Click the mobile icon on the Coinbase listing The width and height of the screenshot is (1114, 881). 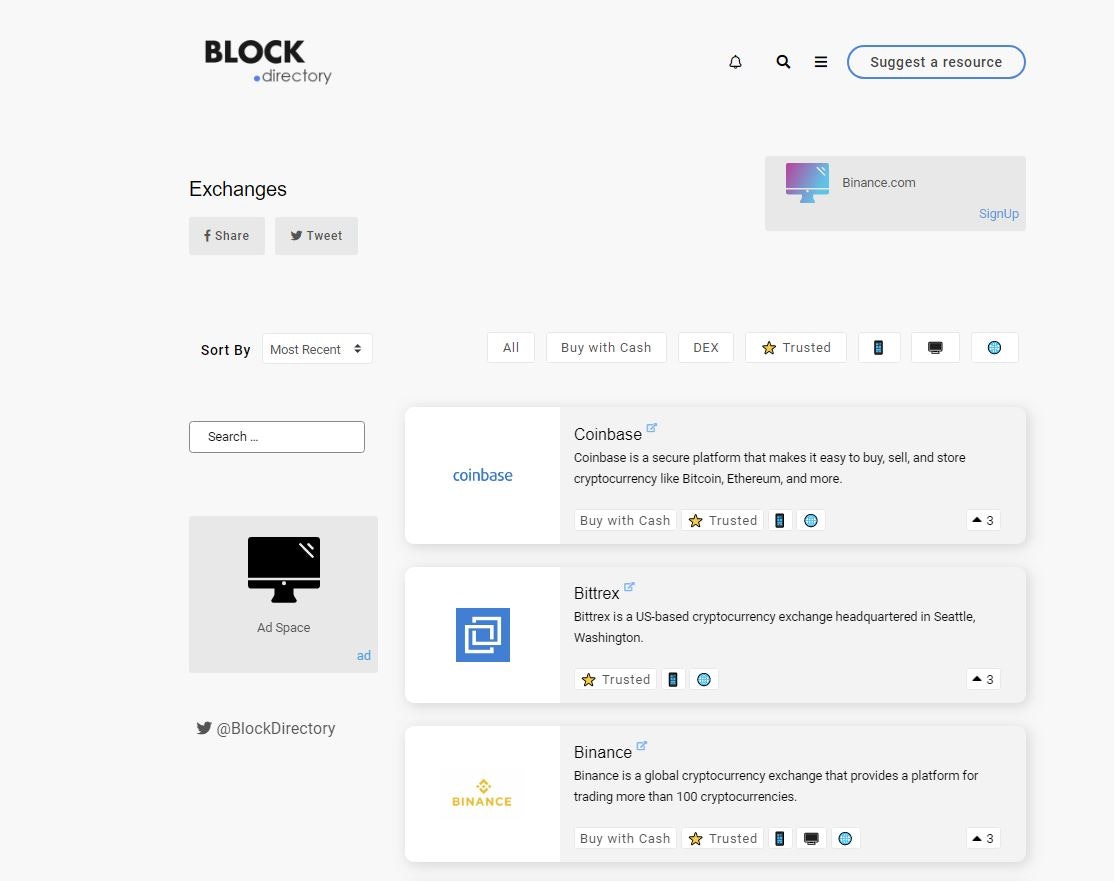pos(780,520)
